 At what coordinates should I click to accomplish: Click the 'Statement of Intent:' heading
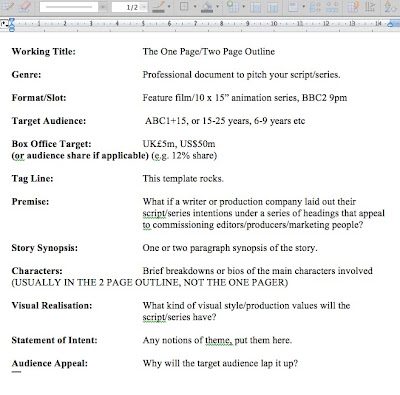tap(55, 340)
